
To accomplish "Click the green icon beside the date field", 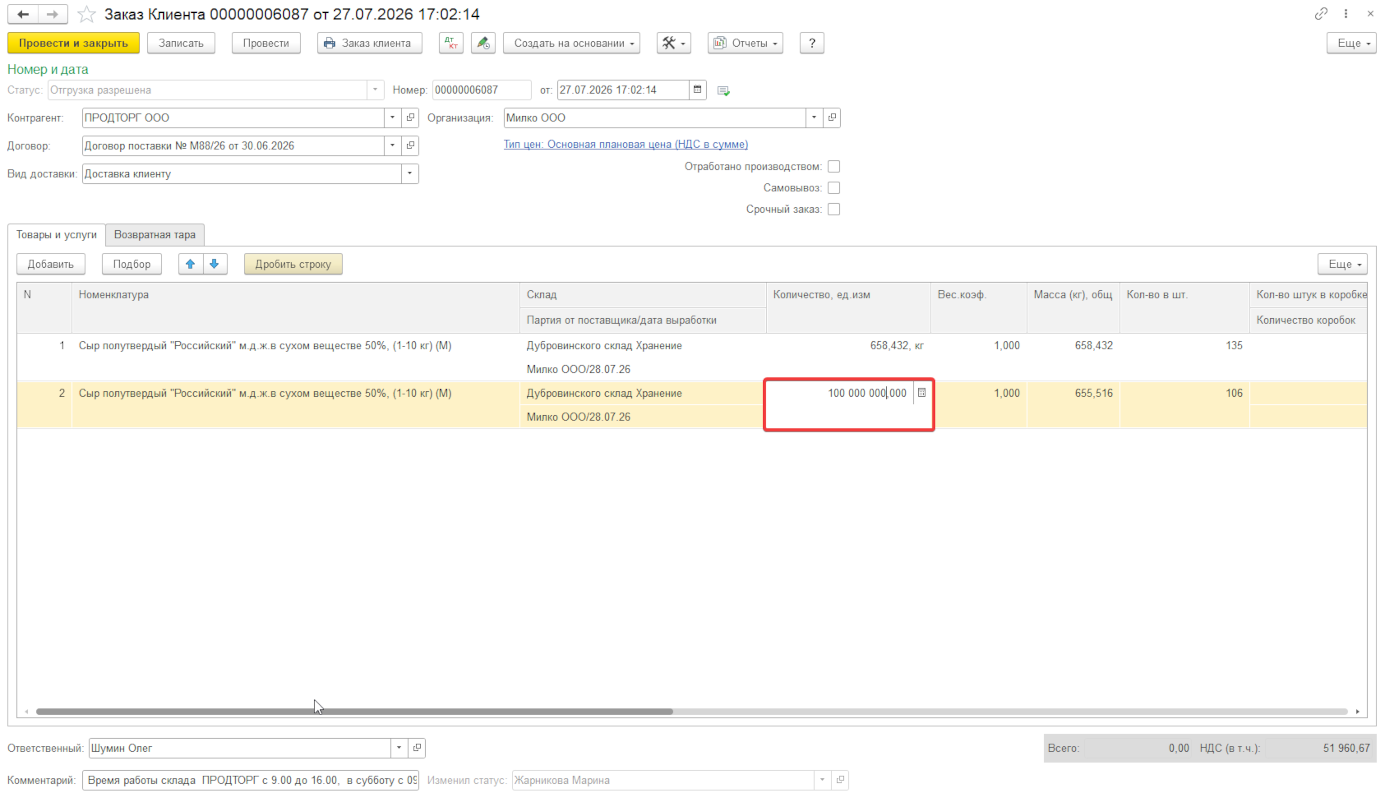I will 723,91.
